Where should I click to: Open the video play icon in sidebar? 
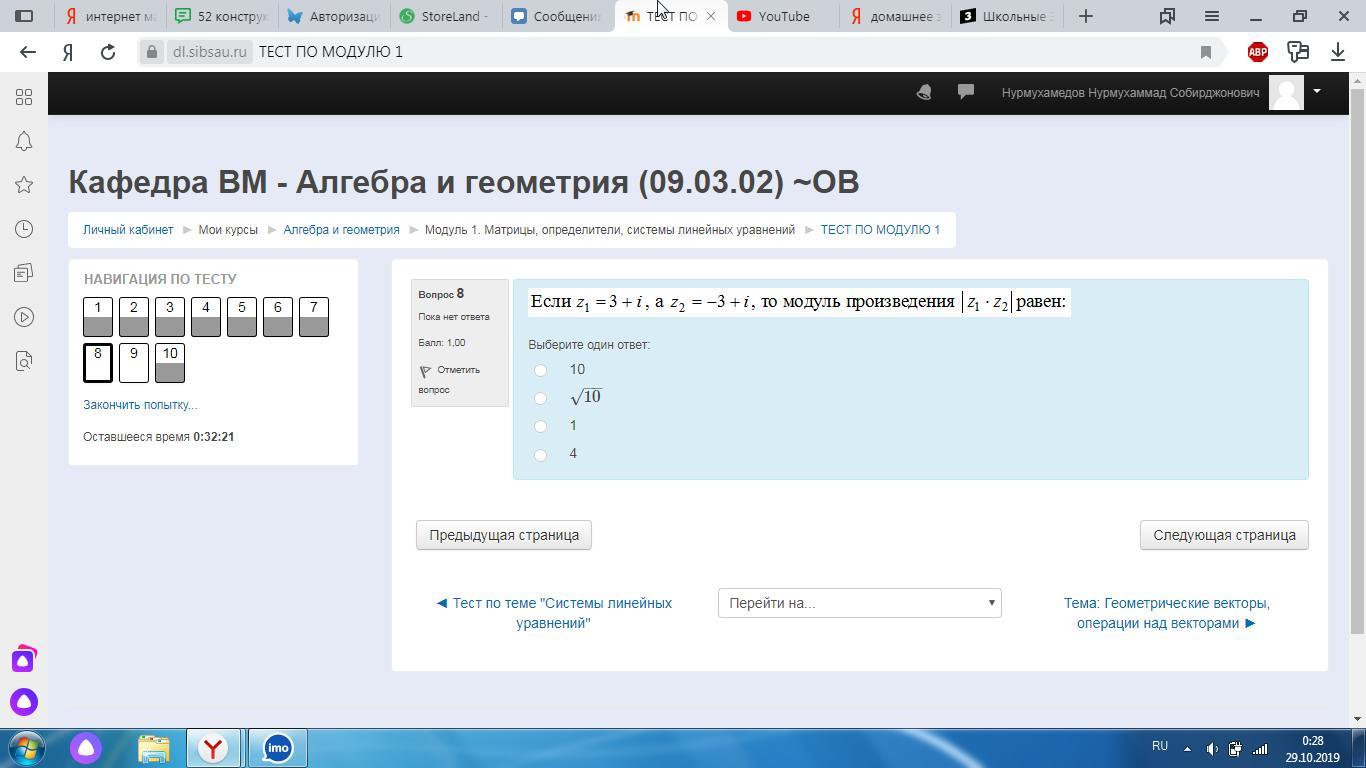[x=24, y=317]
